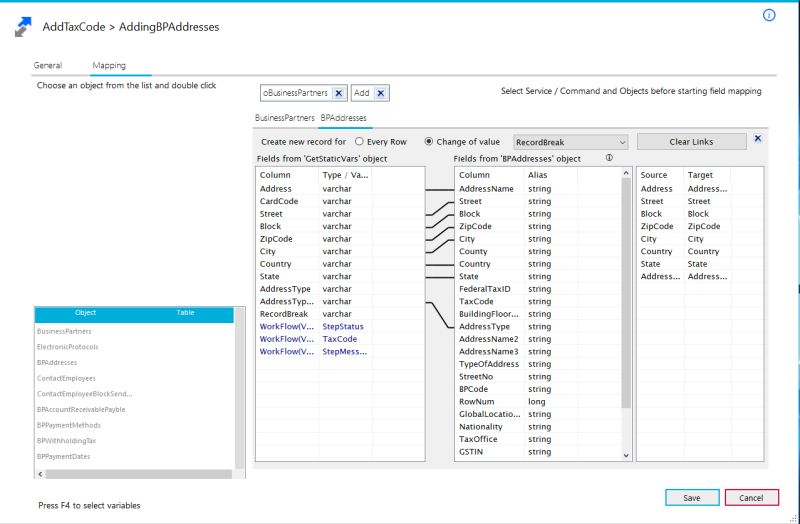Click the Object list horizontal scrollbar thumb
Screen dimensions: 800x524
tap(139, 474)
